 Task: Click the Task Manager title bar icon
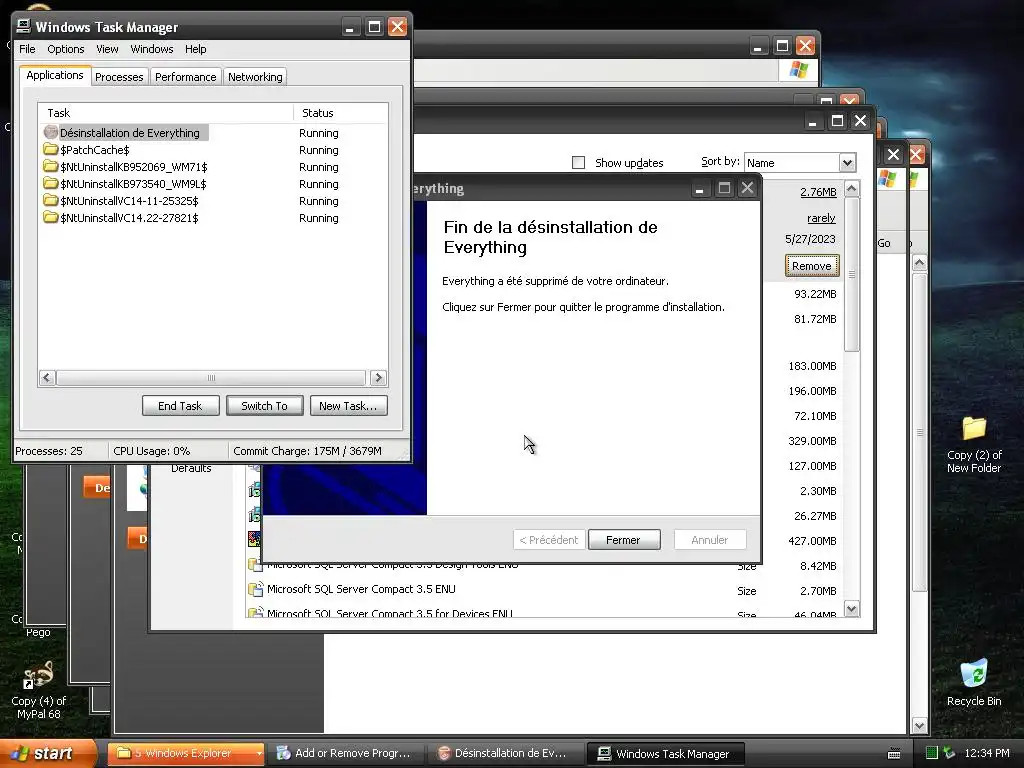(24, 26)
